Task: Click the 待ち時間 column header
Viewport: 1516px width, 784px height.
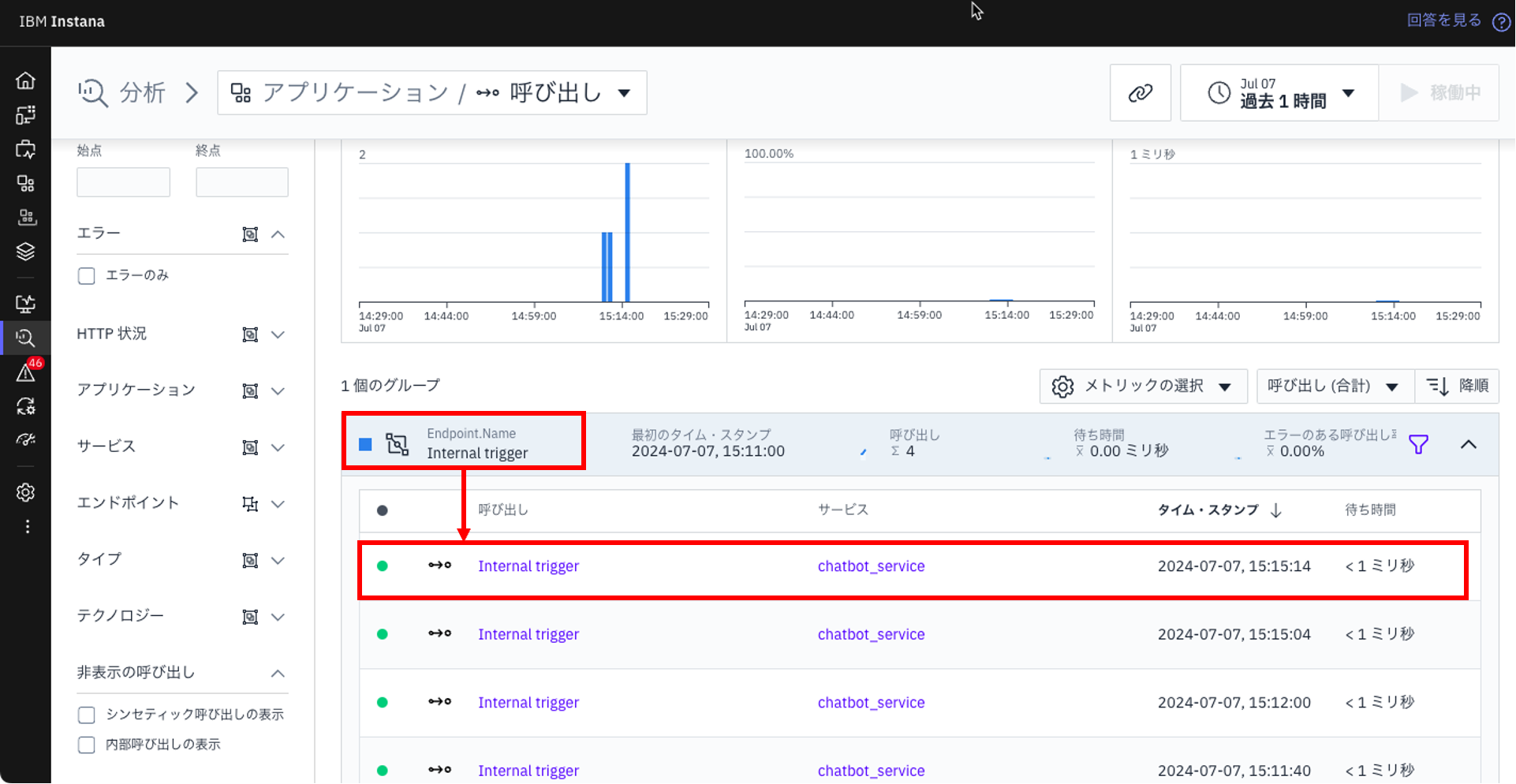Action: click(x=1370, y=510)
